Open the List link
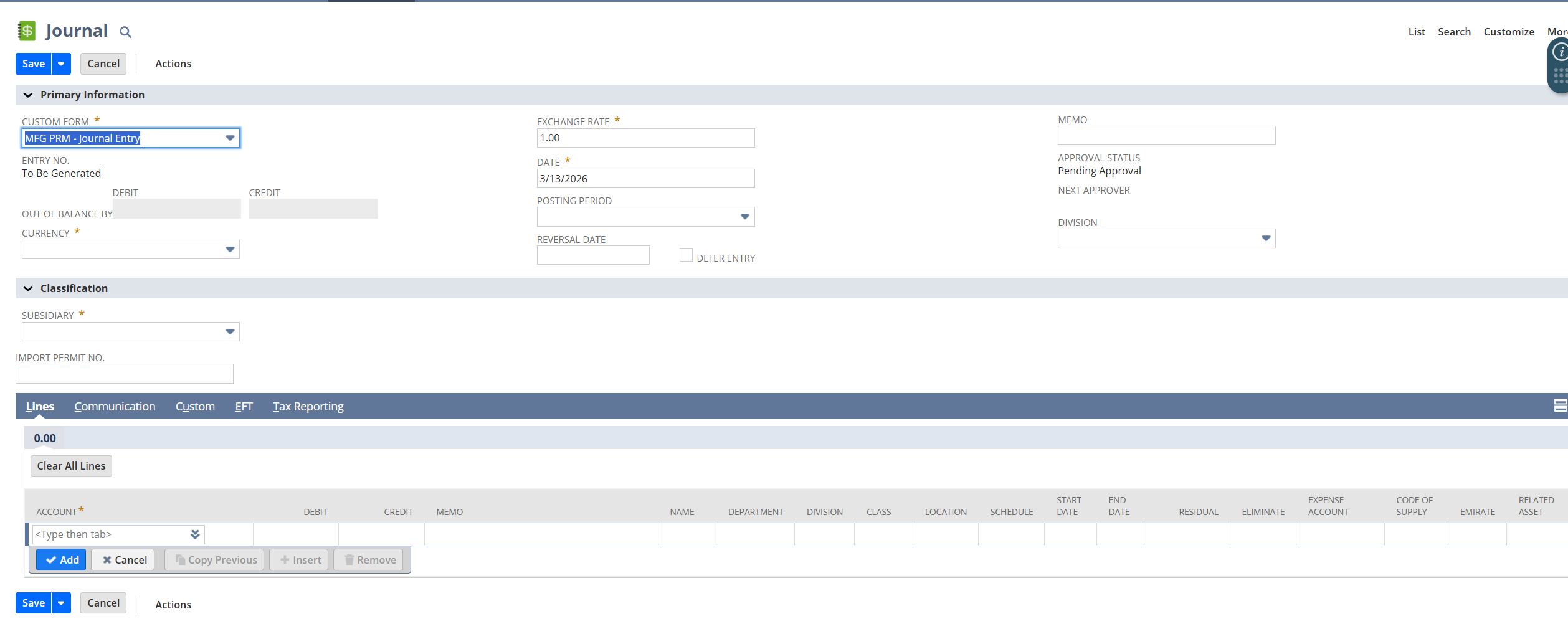Image resolution: width=1568 pixels, height=634 pixels. click(1417, 32)
